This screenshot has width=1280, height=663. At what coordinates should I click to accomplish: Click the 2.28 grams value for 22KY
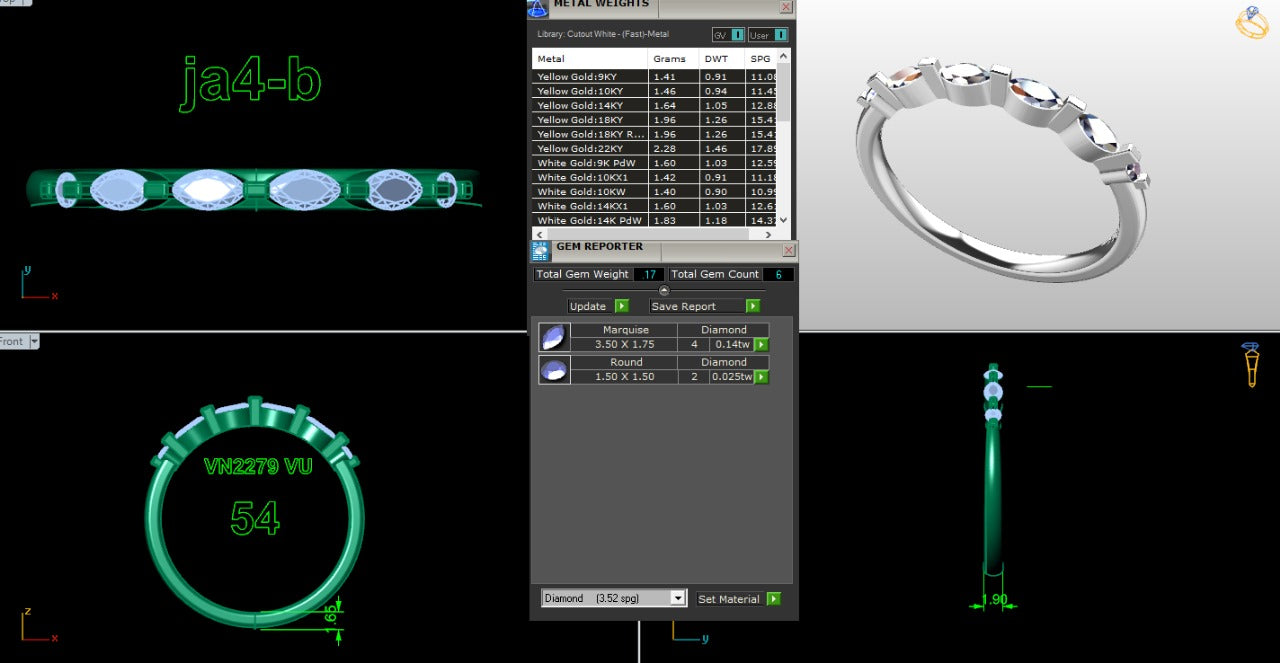tap(664, 149)
